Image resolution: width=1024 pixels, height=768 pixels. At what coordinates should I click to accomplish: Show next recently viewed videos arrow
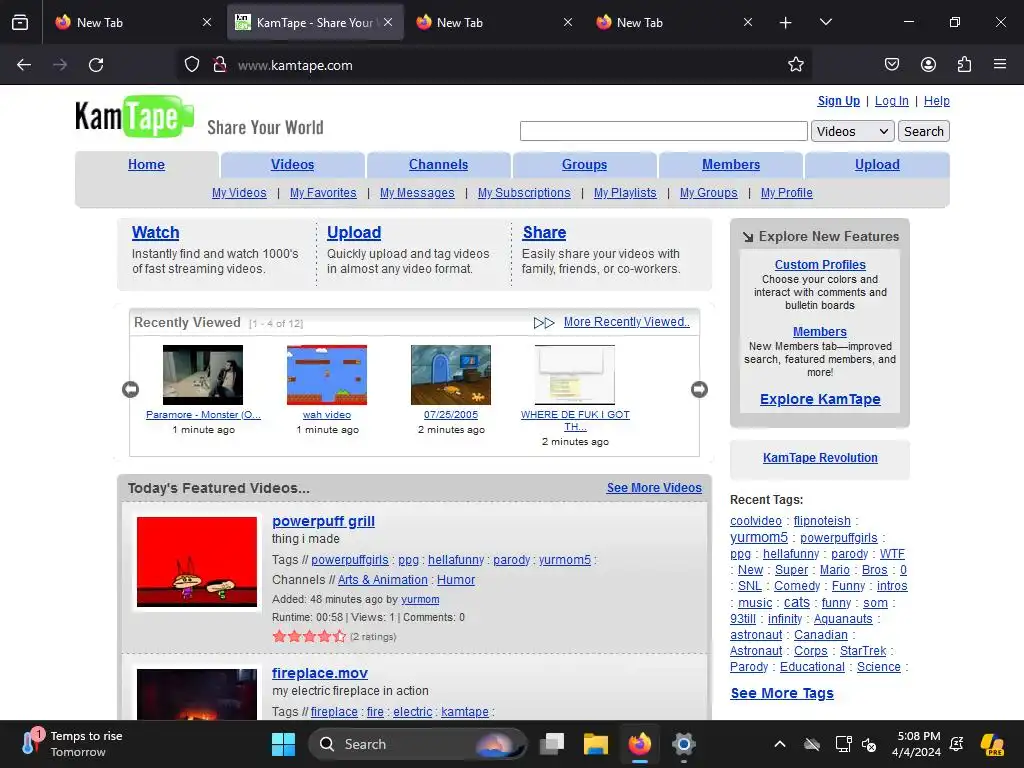[699, 389]
